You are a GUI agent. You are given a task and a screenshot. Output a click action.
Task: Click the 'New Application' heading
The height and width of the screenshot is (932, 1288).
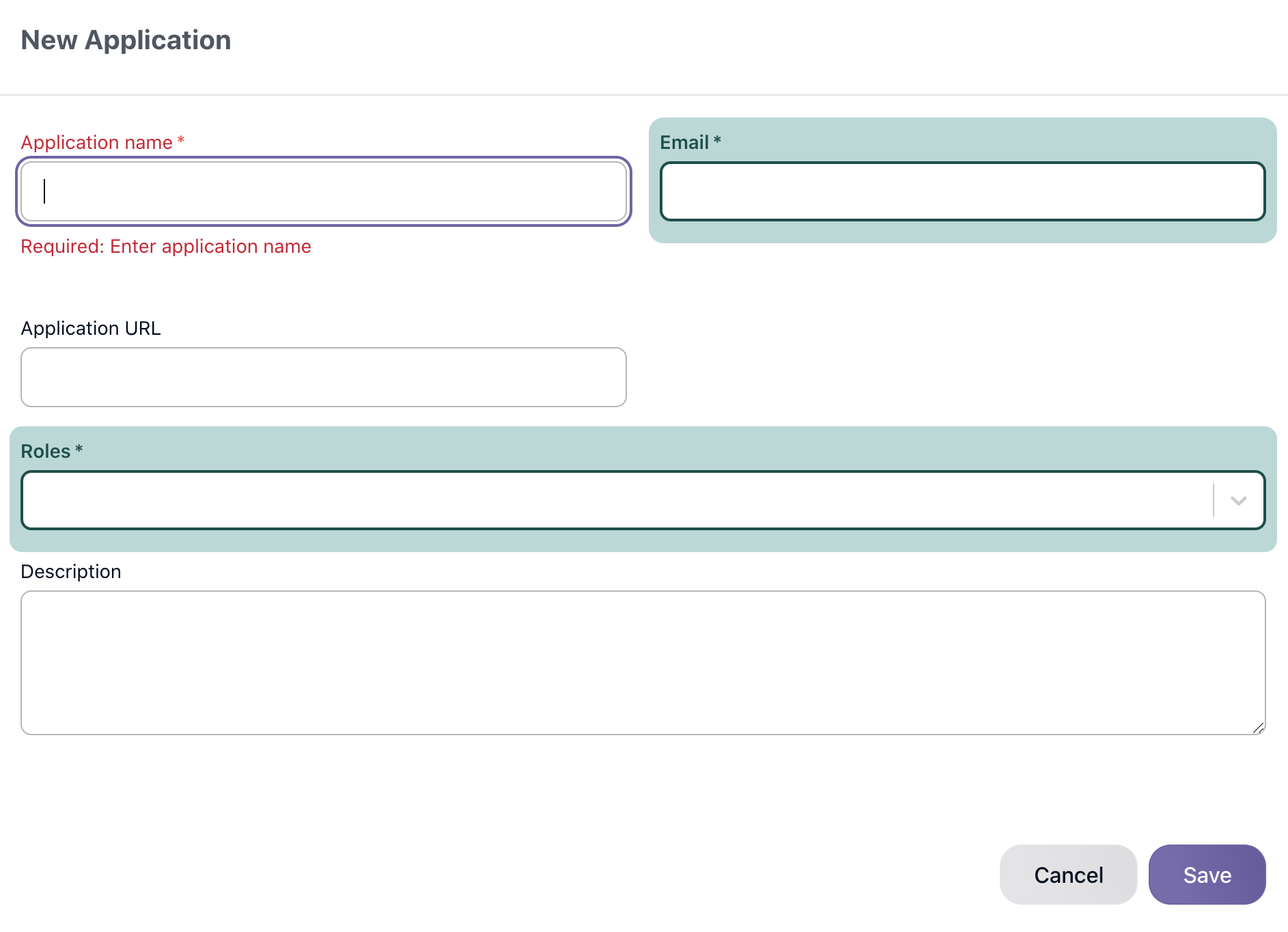tap(126, 40)
